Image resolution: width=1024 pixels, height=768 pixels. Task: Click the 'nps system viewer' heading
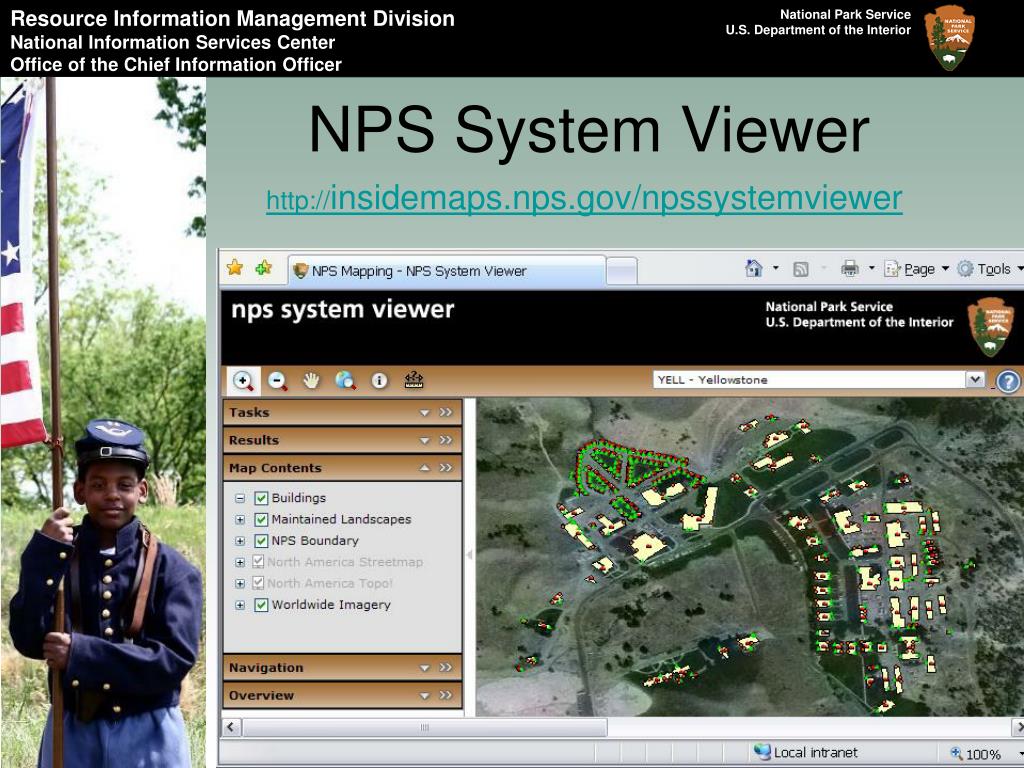pos(342,310)
